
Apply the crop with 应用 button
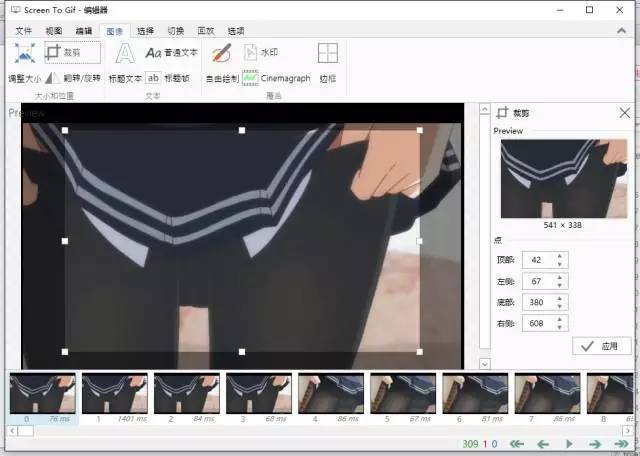coord(602,346)
